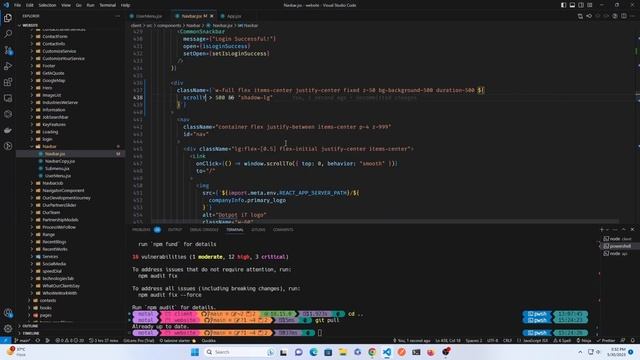Open the Selection menu
The image size is (640, 360).
47,5
